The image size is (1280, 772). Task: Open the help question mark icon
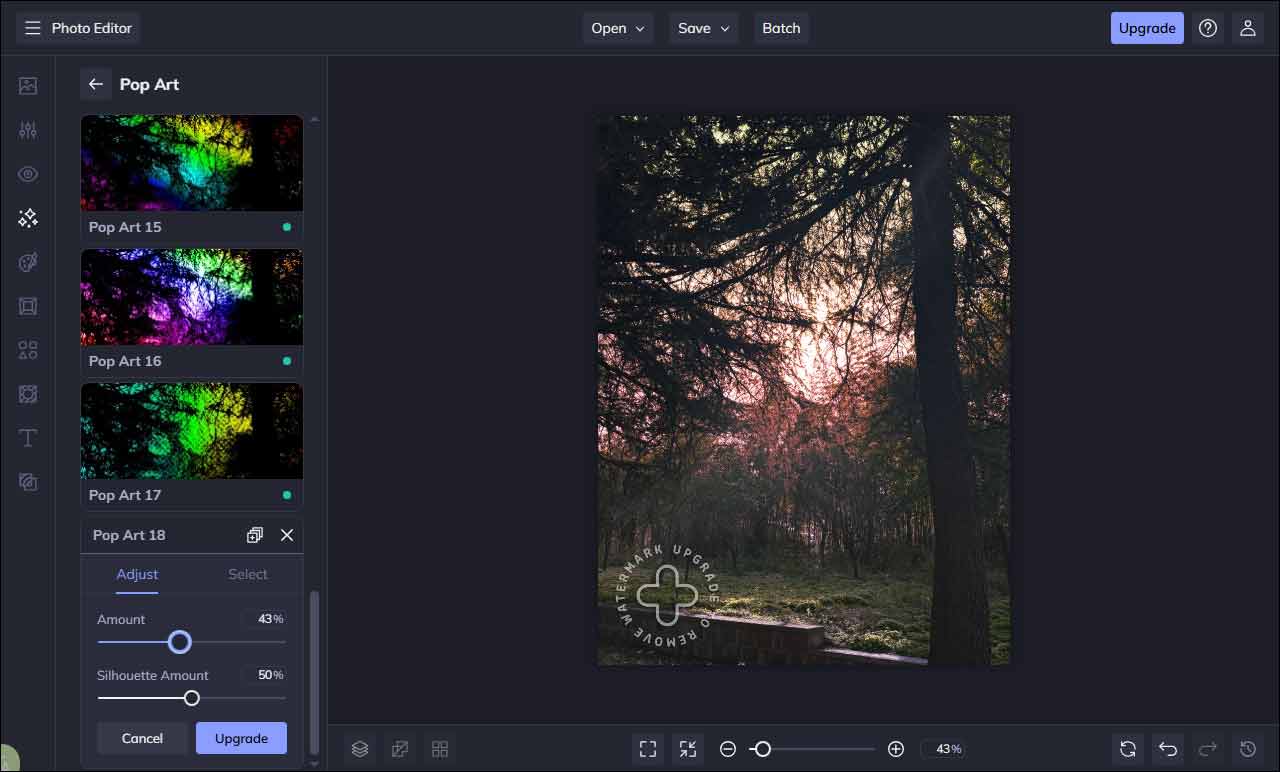pyautogui.click(x=1208, y=28)
